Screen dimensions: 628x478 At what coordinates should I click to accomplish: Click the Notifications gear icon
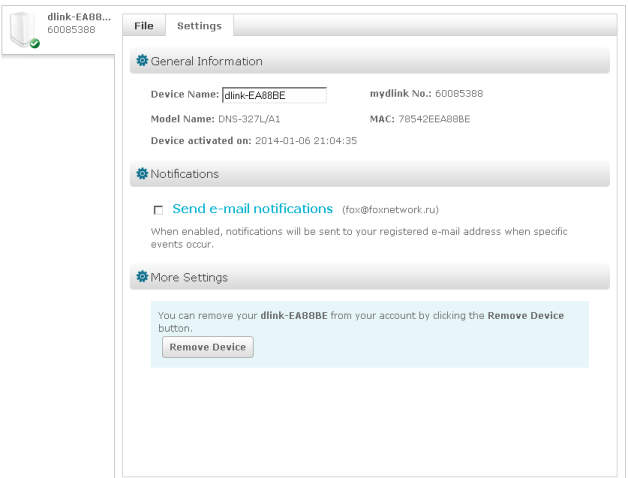142,173
